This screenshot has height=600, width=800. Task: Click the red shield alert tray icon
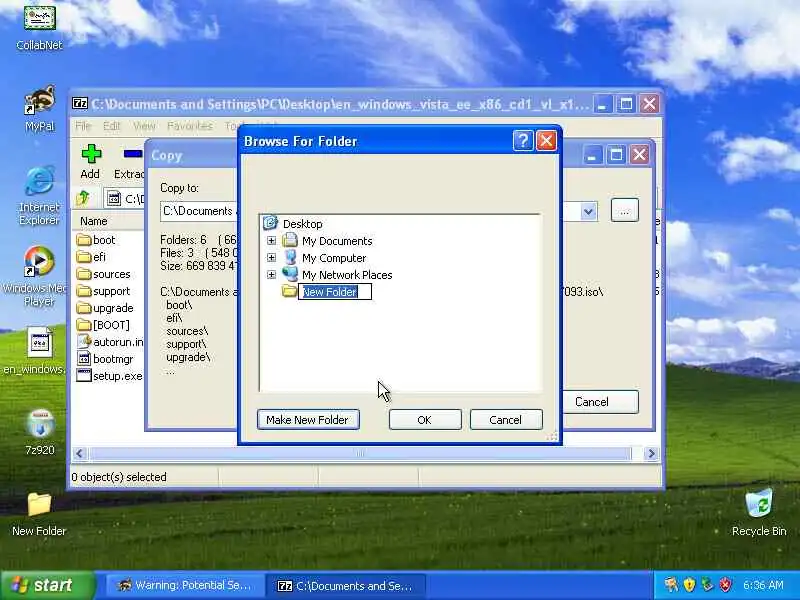tap(725, 584)
